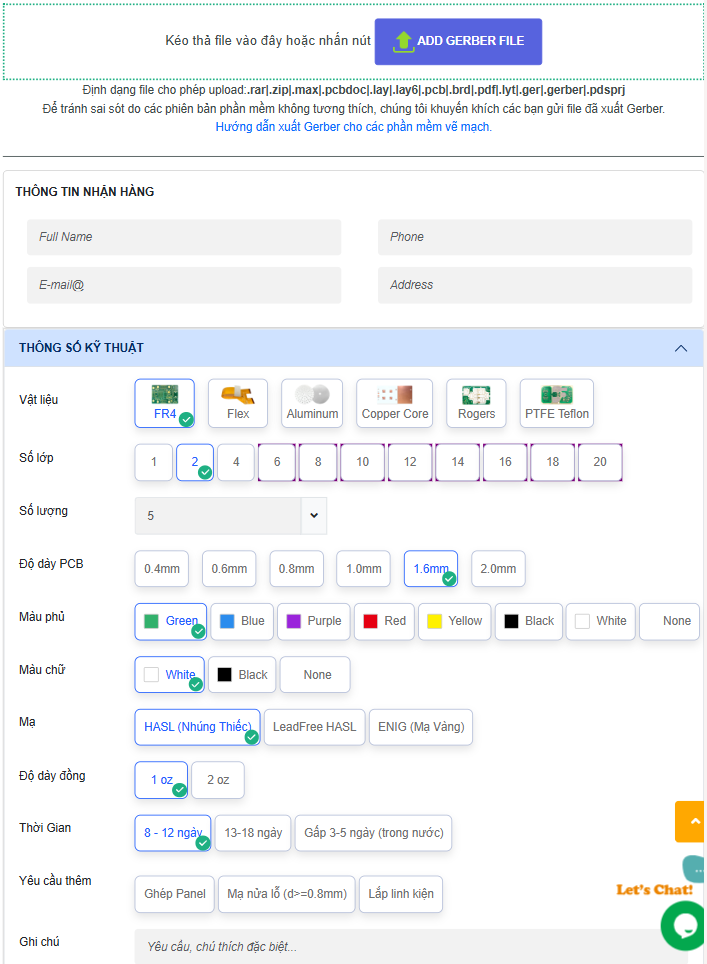Choose 1.0mm PCB thickness
The width and height of the screenshot is (707, 964).
(x=363, y=569)
